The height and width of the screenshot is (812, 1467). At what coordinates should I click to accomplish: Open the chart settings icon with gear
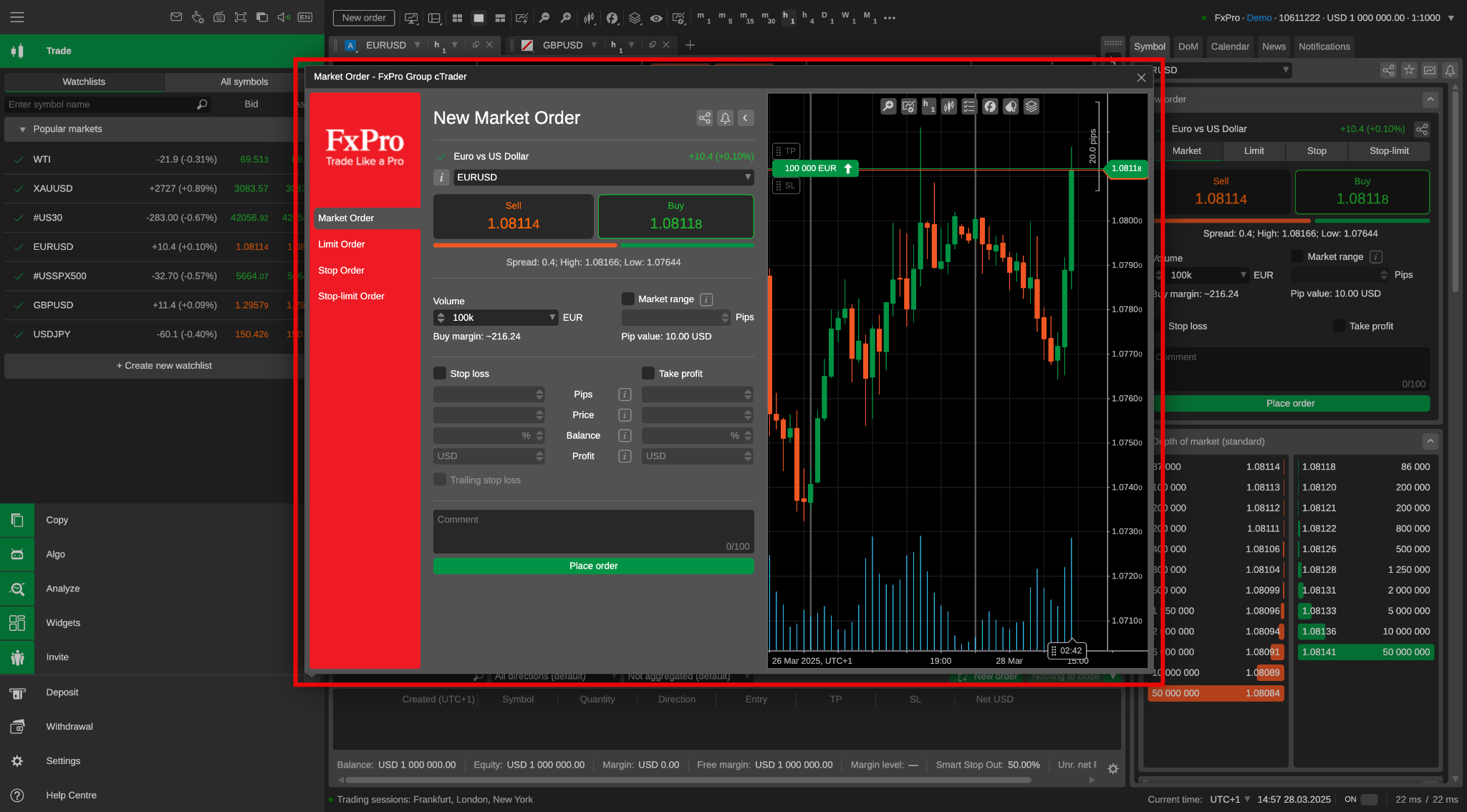pos(908,106)
